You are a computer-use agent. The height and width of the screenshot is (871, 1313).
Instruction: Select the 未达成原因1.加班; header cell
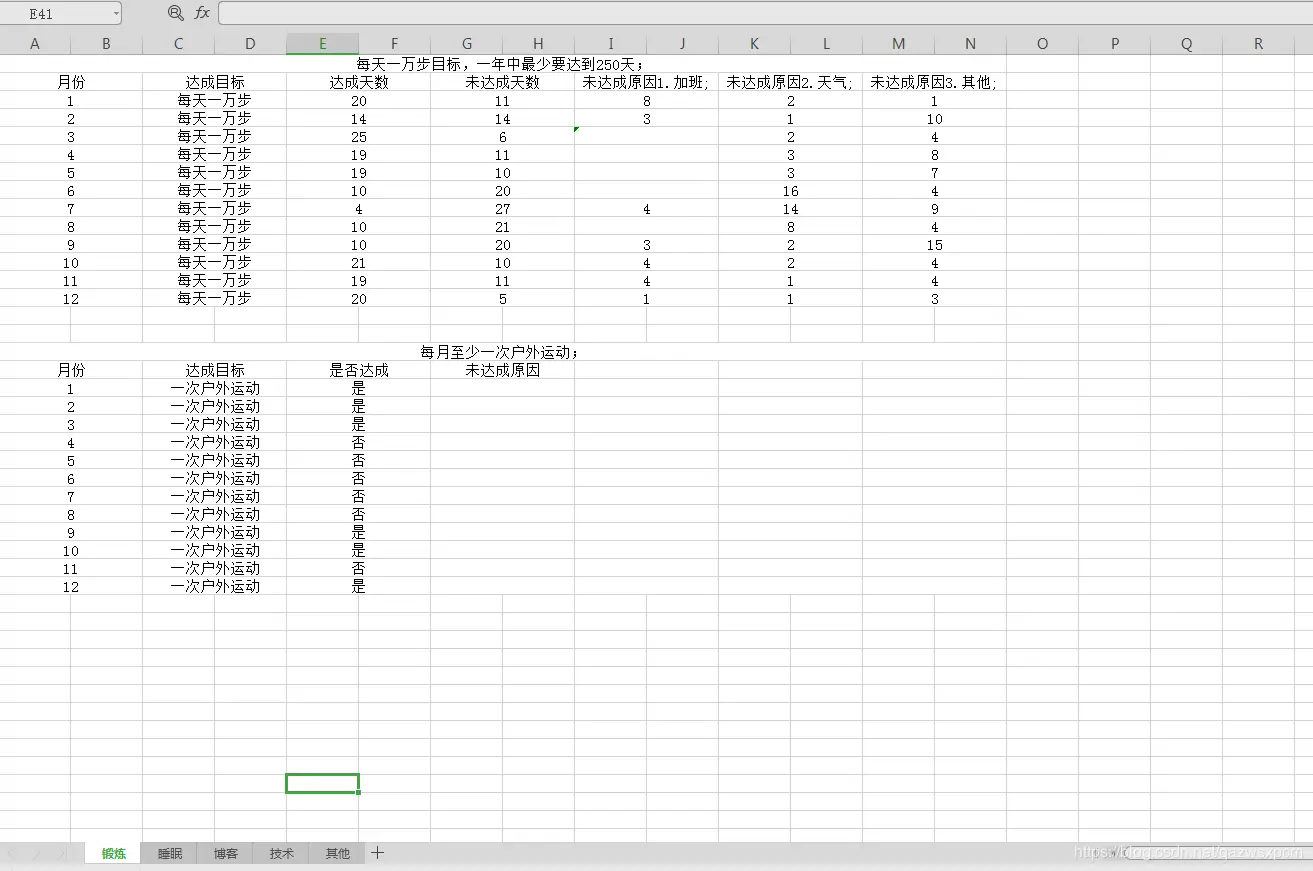coord(646,82)
